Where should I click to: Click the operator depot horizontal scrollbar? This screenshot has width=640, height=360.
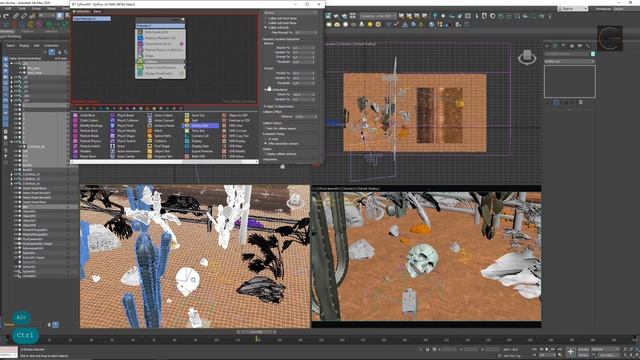click(x=165, y=162)
